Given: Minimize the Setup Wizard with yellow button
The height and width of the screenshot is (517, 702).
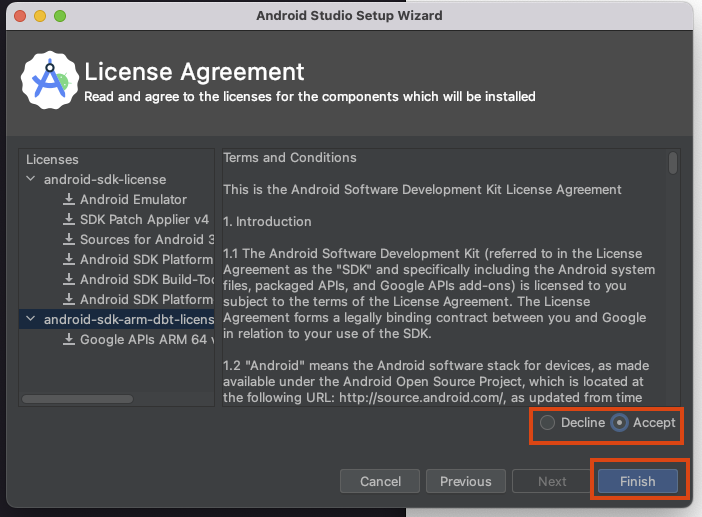Looking at the screenshot, I should (x=40, y=16).
